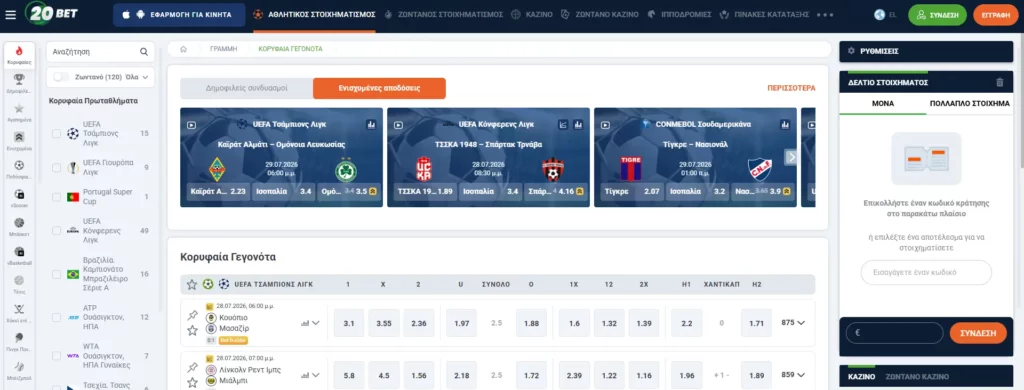Image resolution: width=1024 pixels, height=390 pixels.
Task: Expand 875 markets for Κουόπιο match
Action: pos(793,322)
